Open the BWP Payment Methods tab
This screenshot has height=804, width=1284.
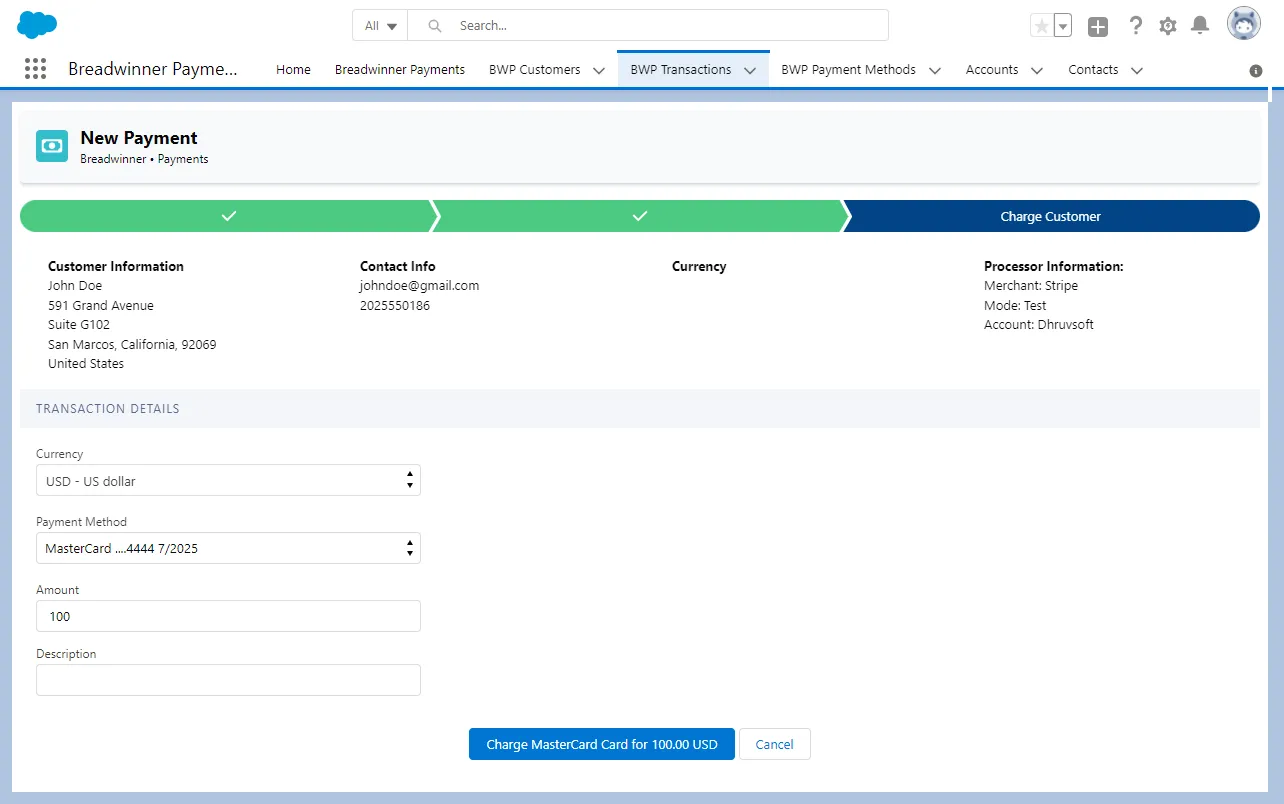tap(848, 70)
